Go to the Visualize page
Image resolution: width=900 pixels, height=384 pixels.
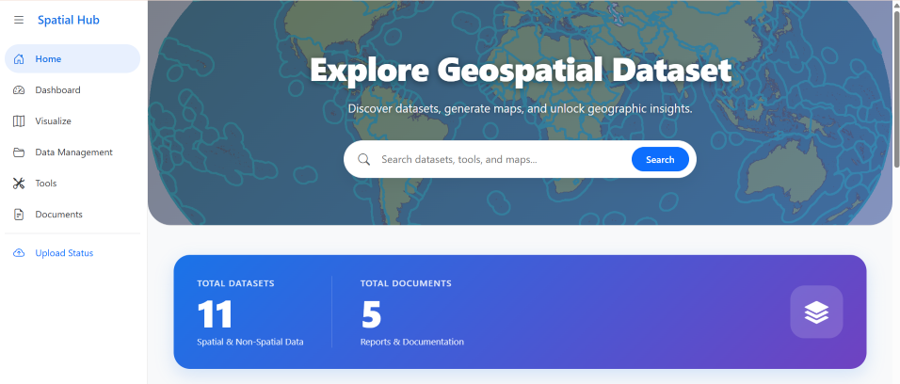pyautogui.click(x=72, y=121)
